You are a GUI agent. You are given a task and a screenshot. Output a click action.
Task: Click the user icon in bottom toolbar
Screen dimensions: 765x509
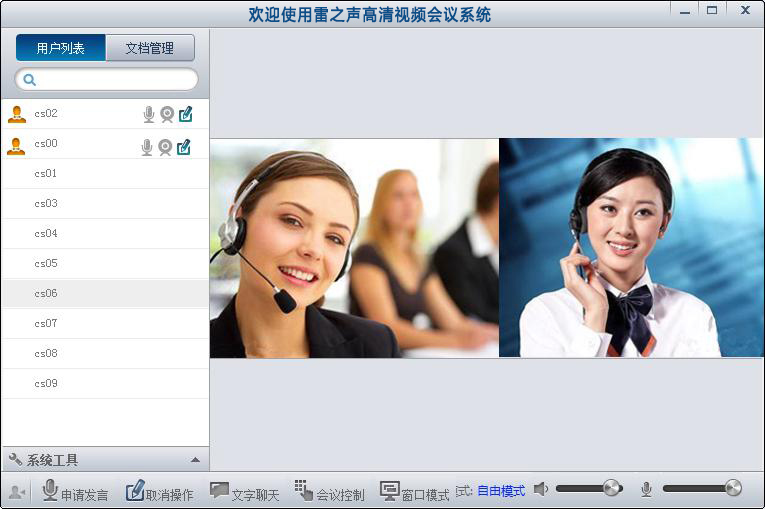[17, 492]
